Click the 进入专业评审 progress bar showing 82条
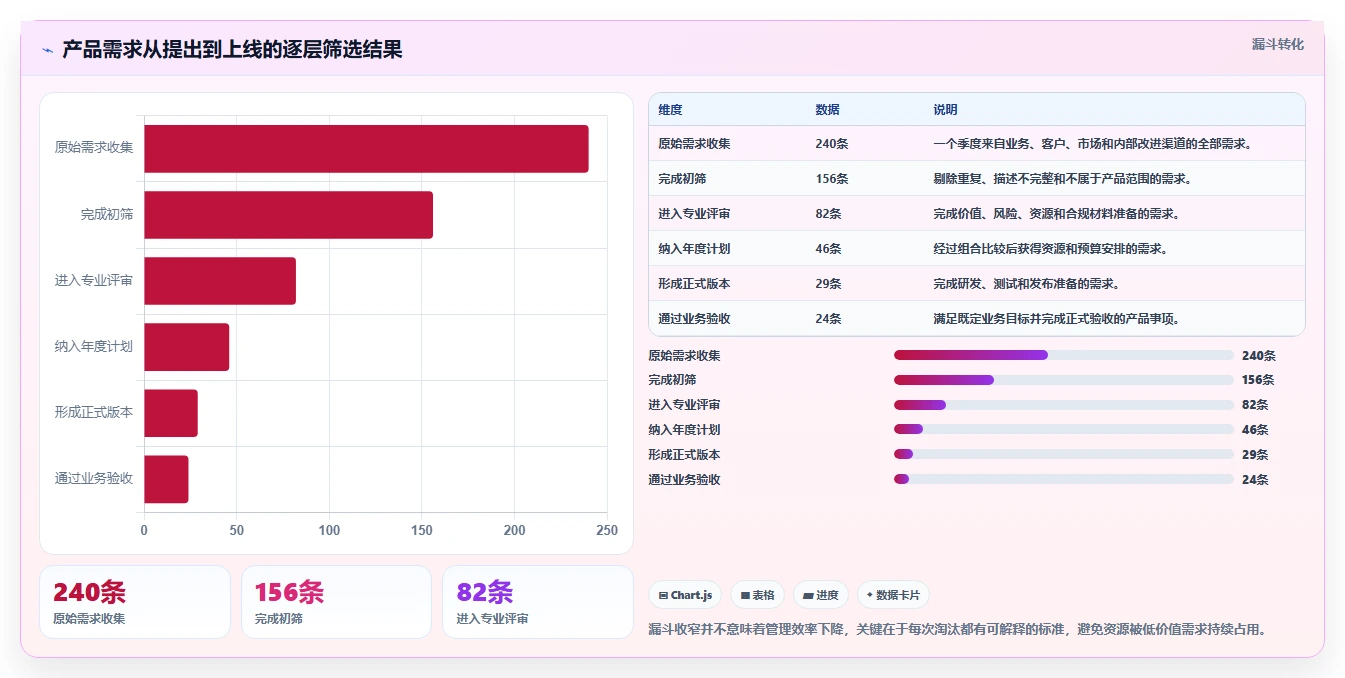Viewport: 1345px width, 678px height. (x=1064, y=405)
